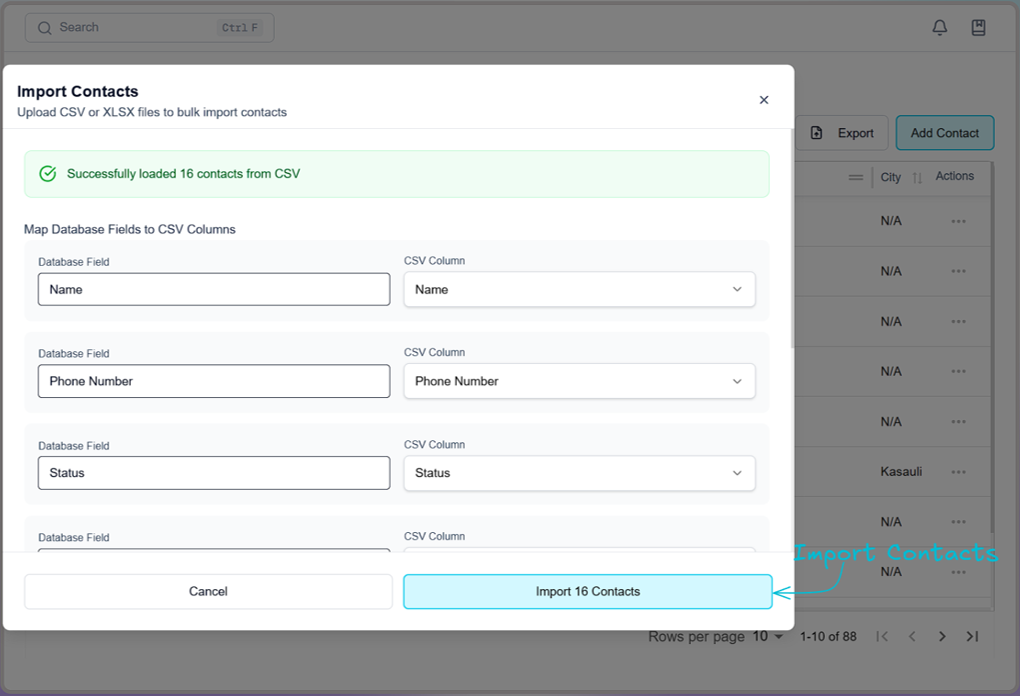This screenshot has height=696, width=1020.
Task: Click the magnifier icon in the search bar
Action: point(44,27)
